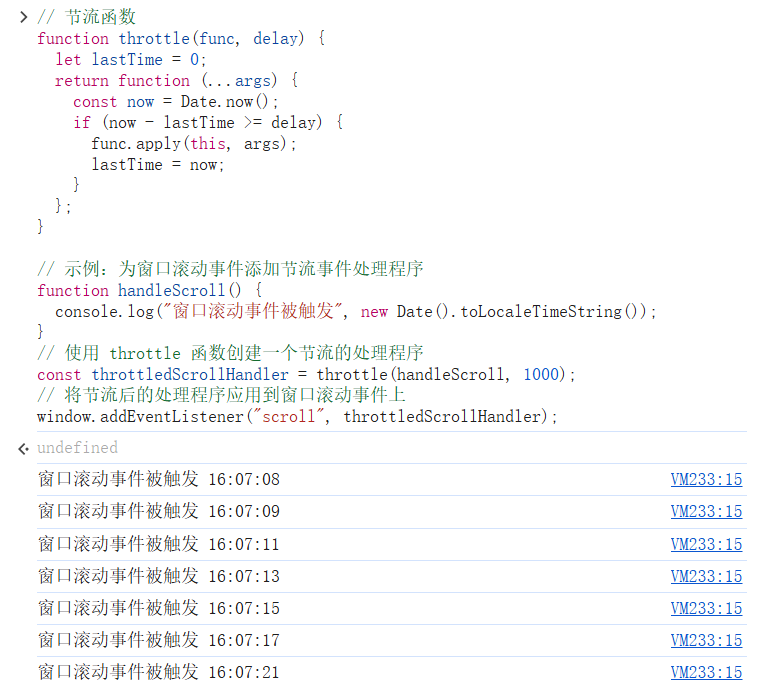Image resolution: width=784 pixels, height=689 pixels.
Task: Click the log message at 16:07:08
Action: [158, 479]
